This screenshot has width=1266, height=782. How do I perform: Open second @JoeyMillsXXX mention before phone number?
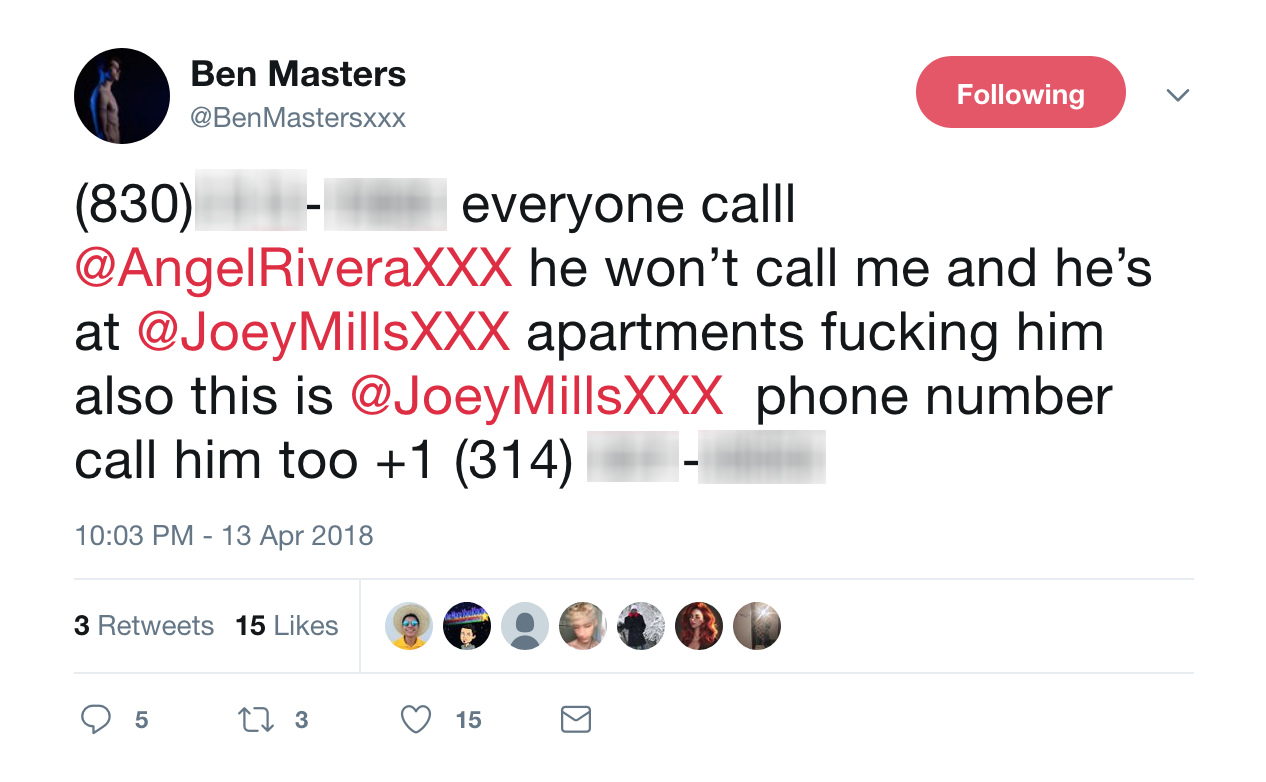(536, 396)
